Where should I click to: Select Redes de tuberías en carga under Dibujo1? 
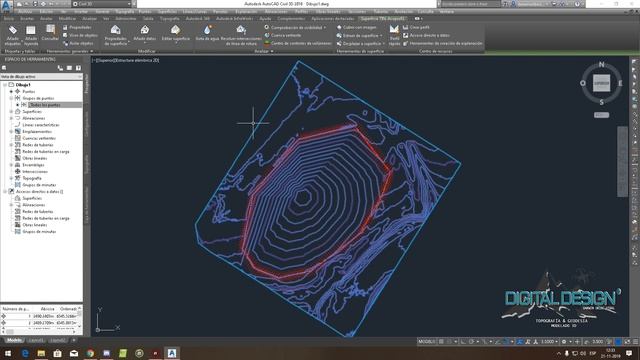pyautogui.click(x=46, y=151)
